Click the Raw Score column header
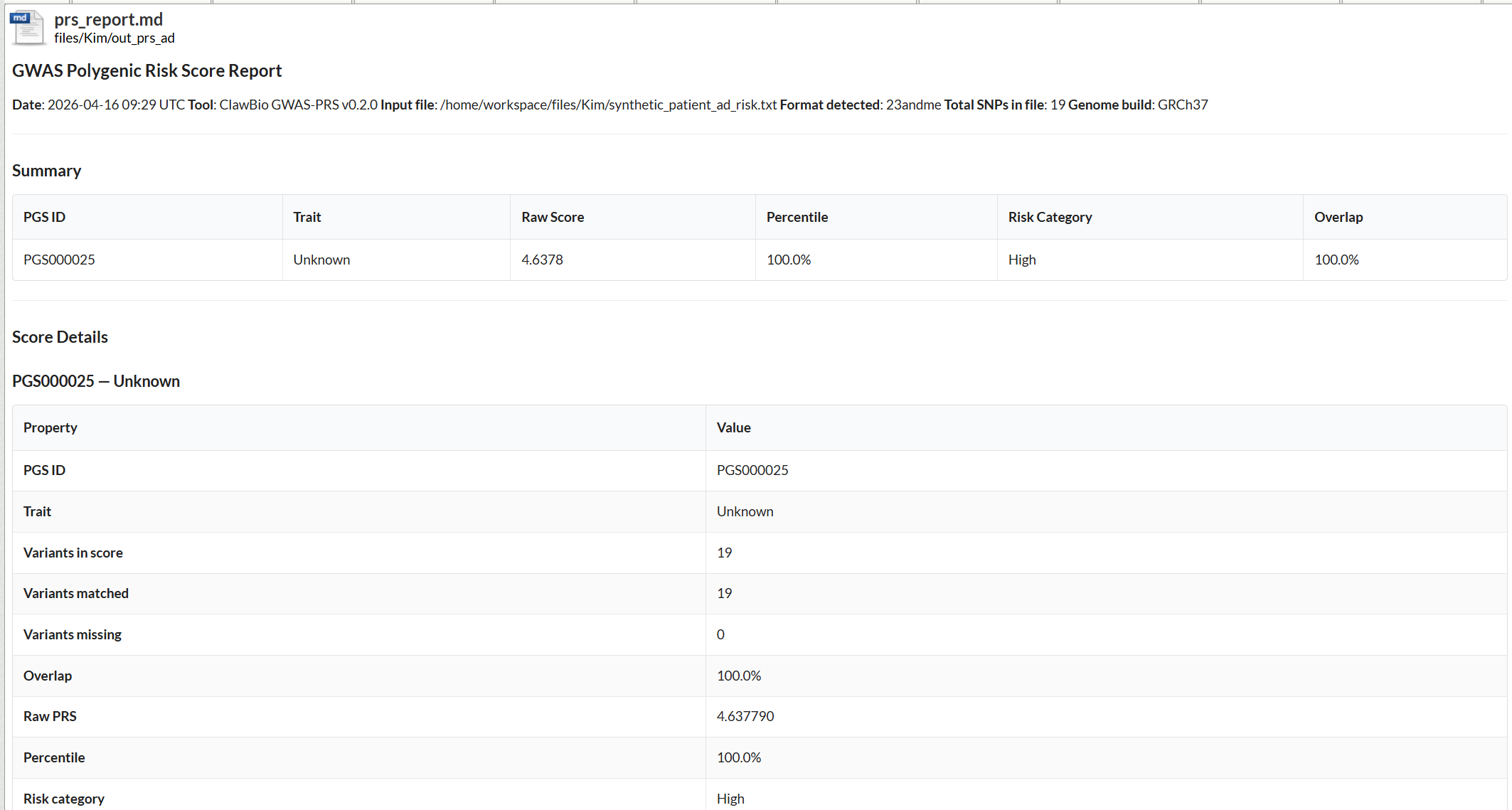The width and height of the screenshot is (1512, 810). pos(552,217)
